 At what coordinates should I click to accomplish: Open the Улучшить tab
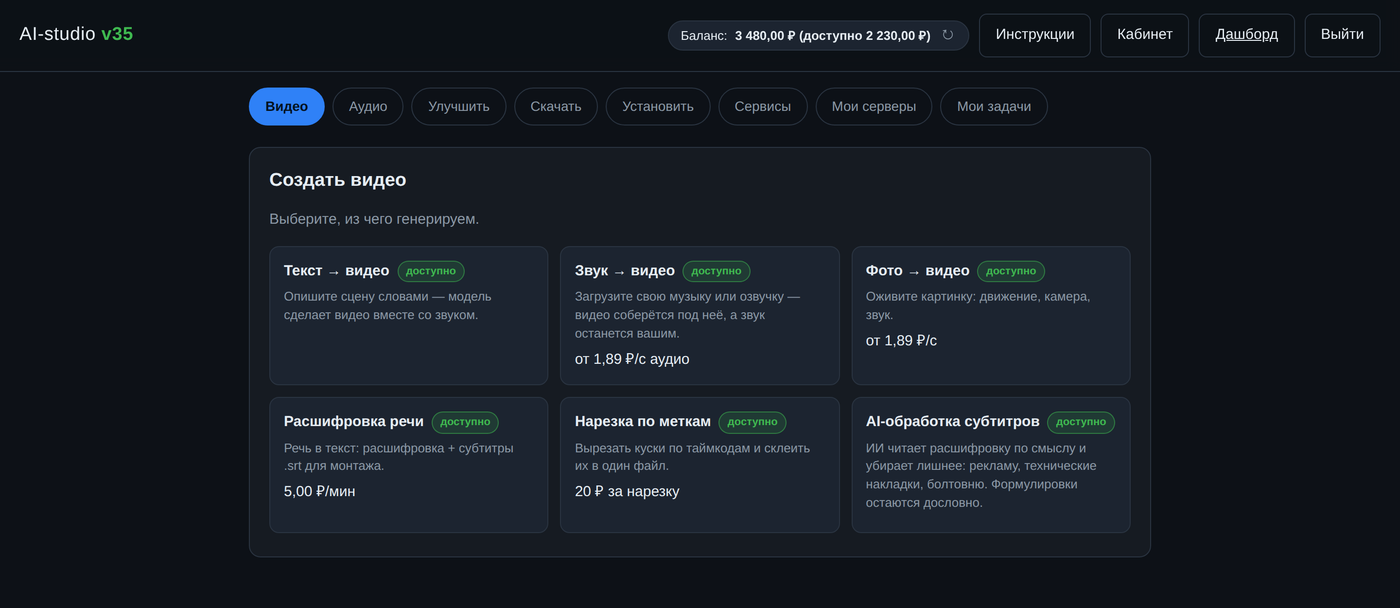point(459,107)
